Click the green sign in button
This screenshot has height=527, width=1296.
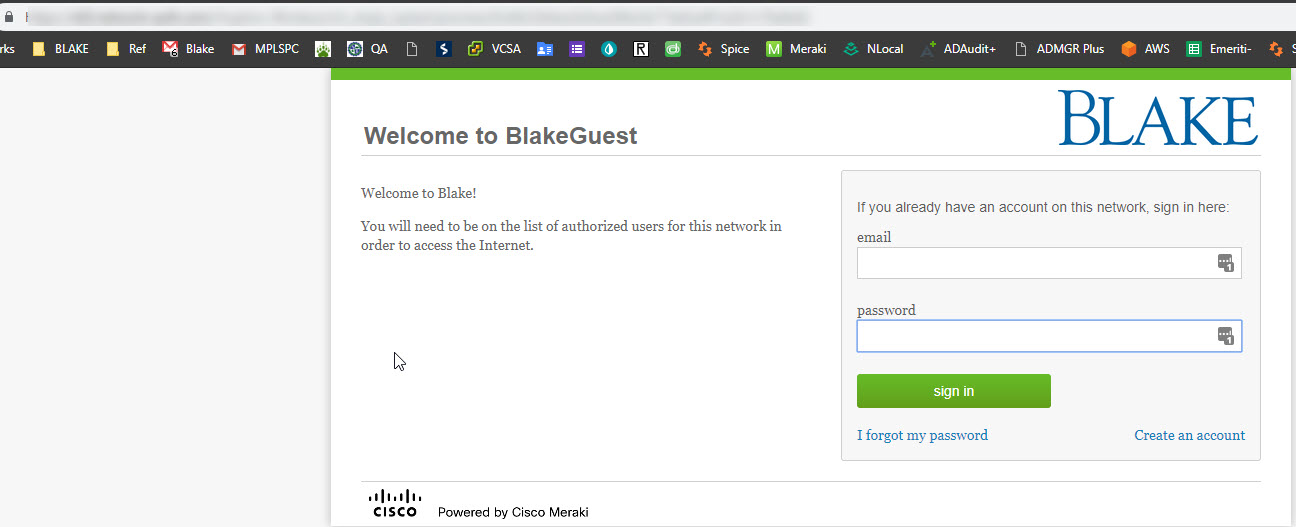[954, 391]
